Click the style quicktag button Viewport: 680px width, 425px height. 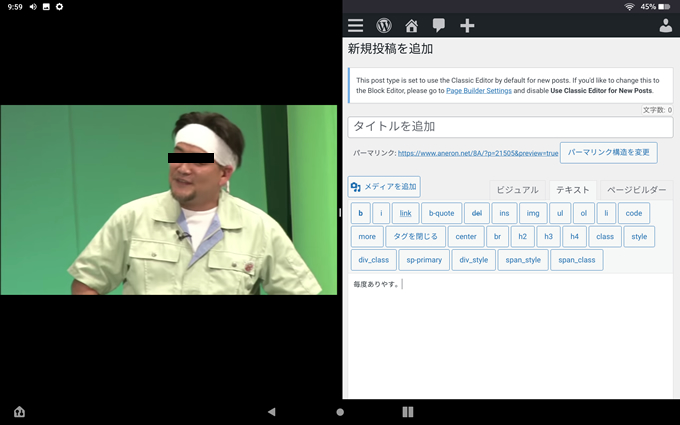[x=639, y=236]
